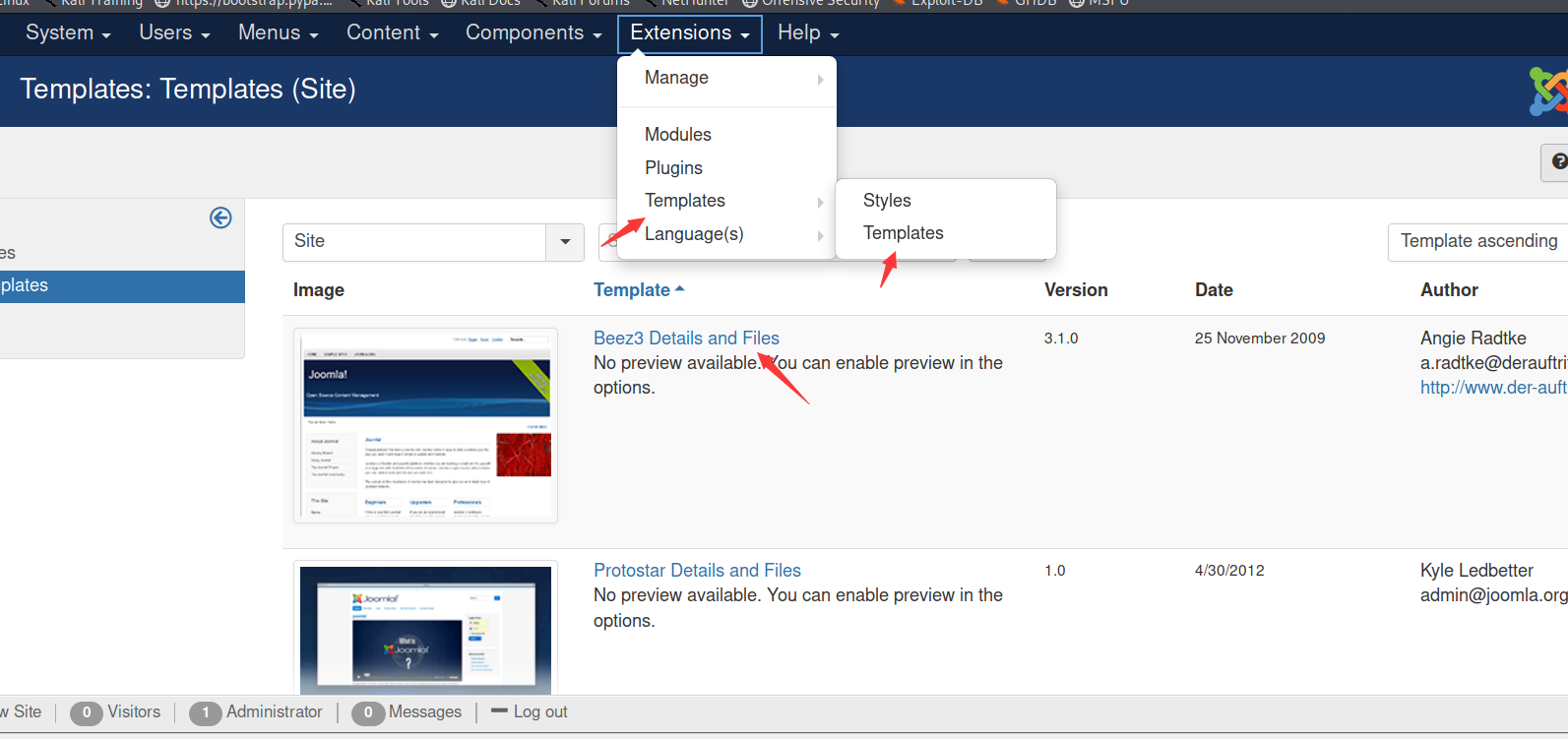This screenshot has width=1568, height=739.
Task: Sort by the Template column arrow
Action: [x=679, y=289]
